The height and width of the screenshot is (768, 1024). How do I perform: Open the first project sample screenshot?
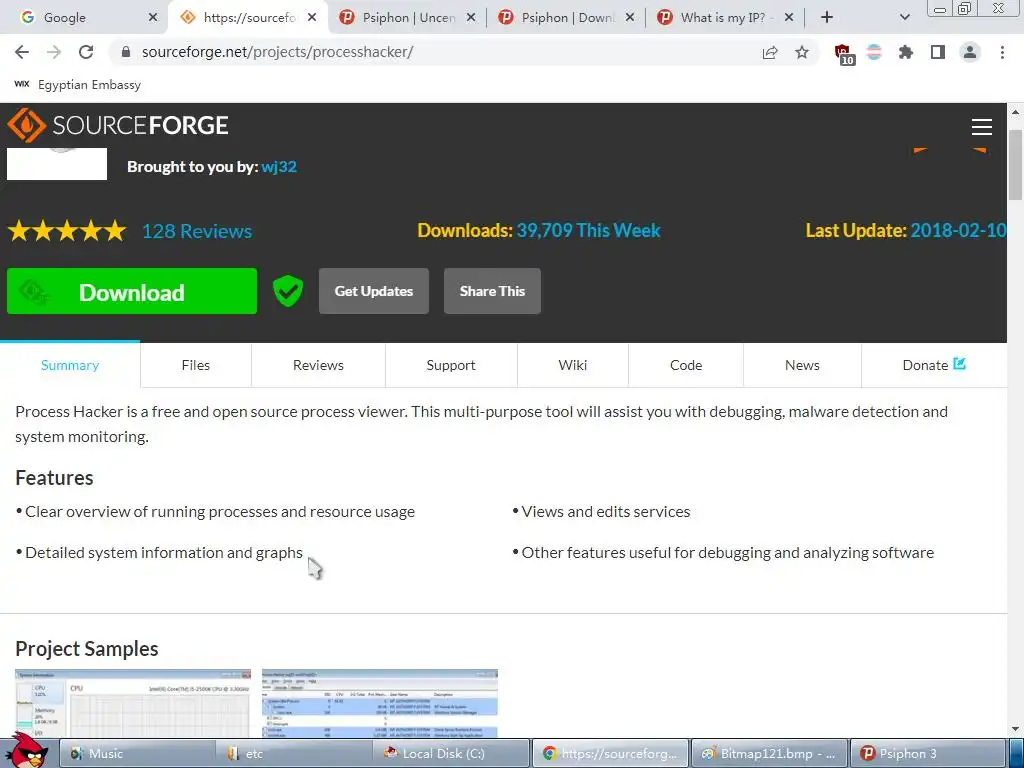(x=133, y=703)
